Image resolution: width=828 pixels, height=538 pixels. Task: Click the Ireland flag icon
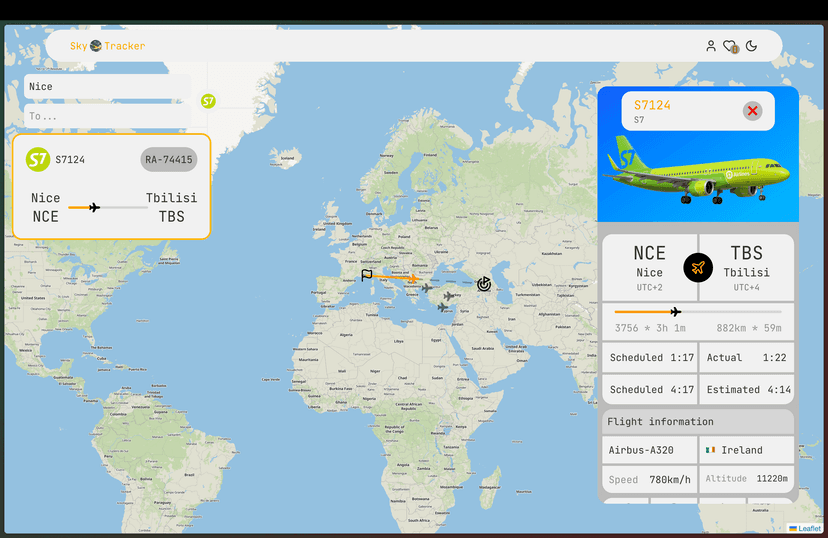[710, 450]
